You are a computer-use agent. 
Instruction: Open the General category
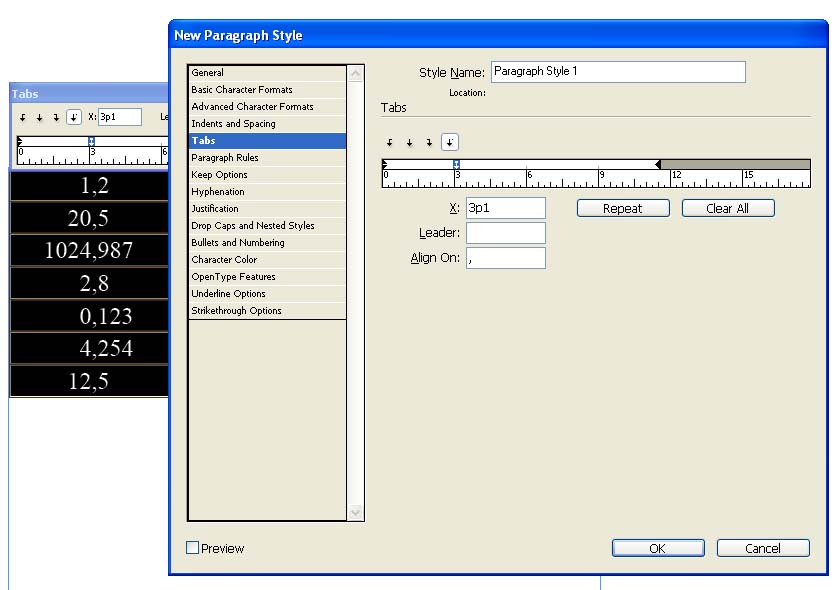point(267,73)
